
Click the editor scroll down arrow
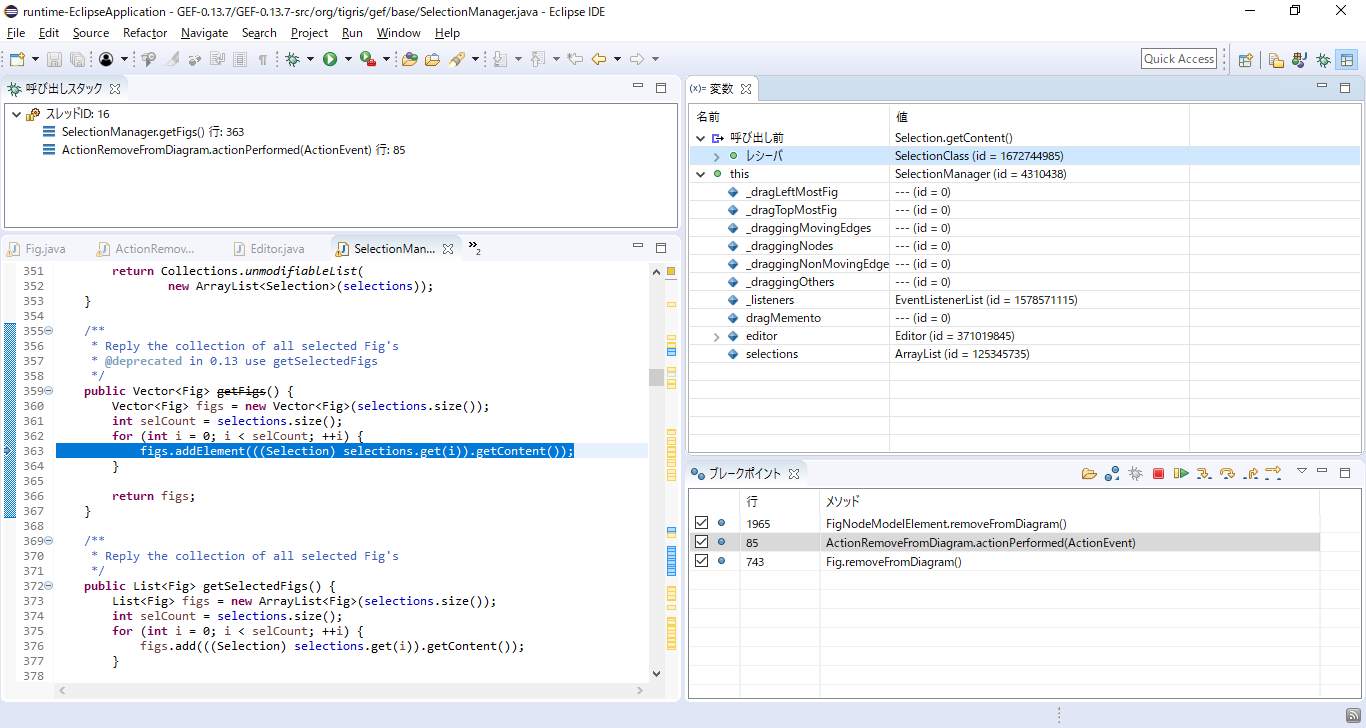click(656, 674)
